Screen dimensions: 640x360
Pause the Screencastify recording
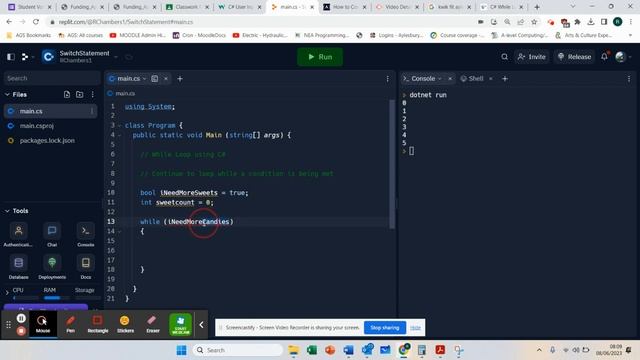click(x=21, y=318)
